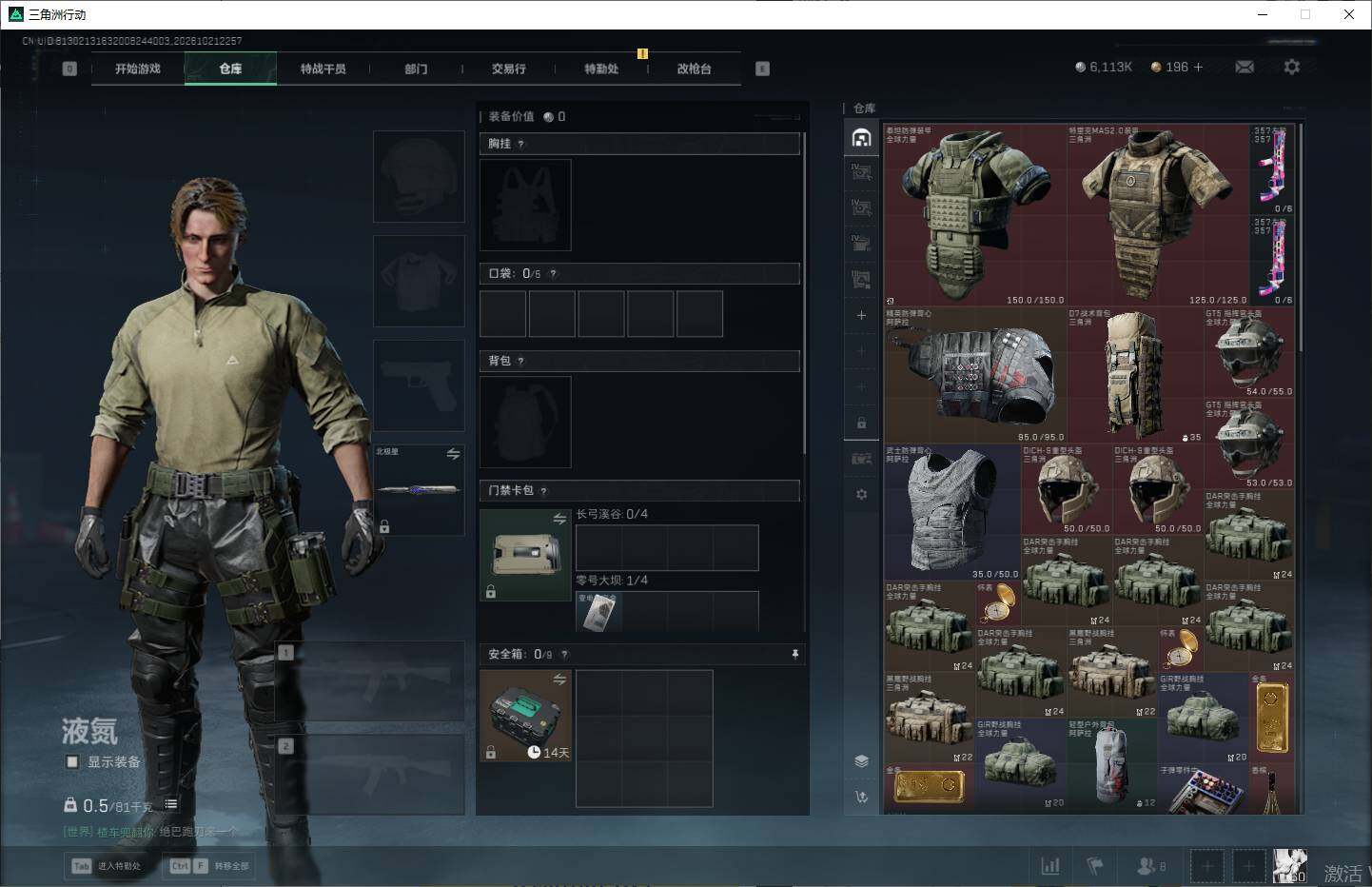1372x887 pixels.
Task: Add a new warehouse storage with plus icon
Action: point(861,315)
